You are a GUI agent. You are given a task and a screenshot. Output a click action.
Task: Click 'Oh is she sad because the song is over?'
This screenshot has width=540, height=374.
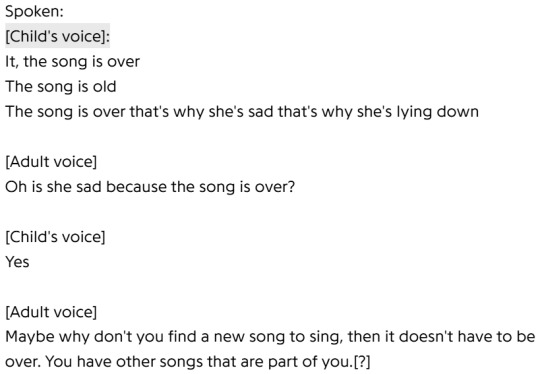pos(150,187)
